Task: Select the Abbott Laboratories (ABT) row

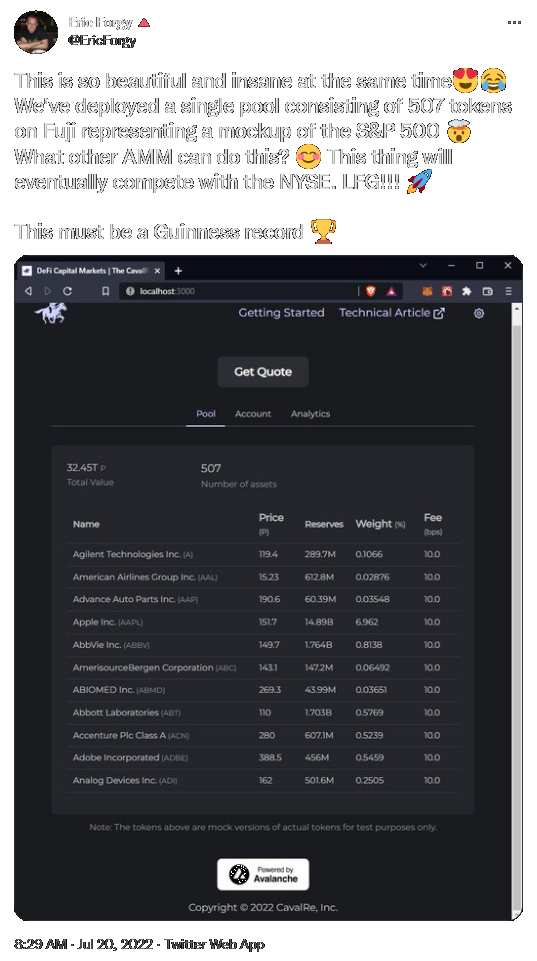Action: click(x=262, y=713)
